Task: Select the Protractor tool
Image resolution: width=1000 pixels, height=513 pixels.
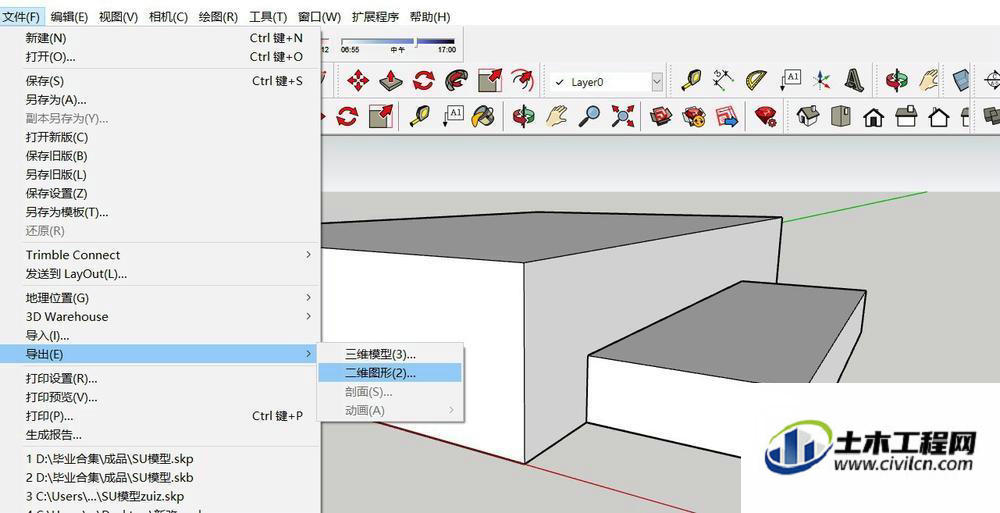Action: [x=756, y=80]
